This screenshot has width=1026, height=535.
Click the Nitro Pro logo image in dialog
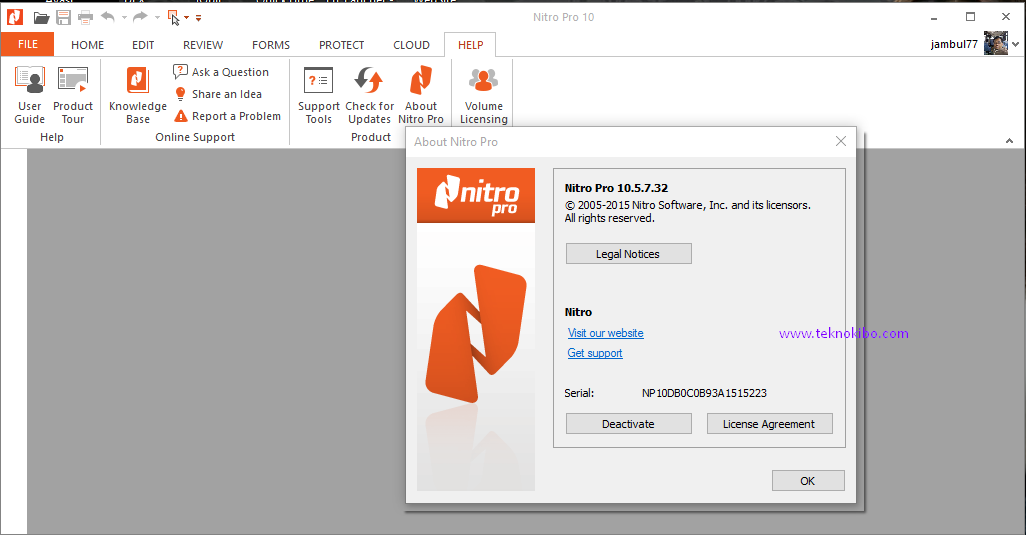click(476, 195)
